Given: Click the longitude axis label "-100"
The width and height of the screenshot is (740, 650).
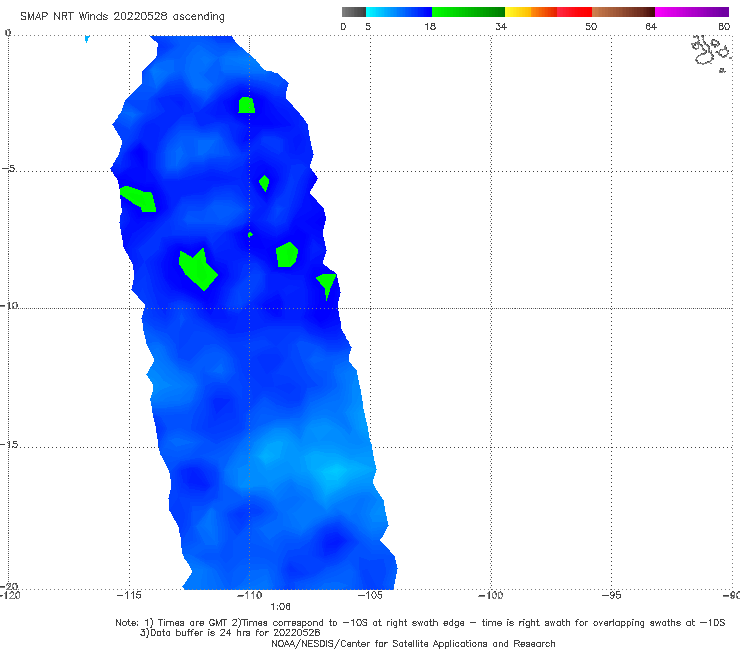Looking at the screenshot, I should click(x=490, y=595).
